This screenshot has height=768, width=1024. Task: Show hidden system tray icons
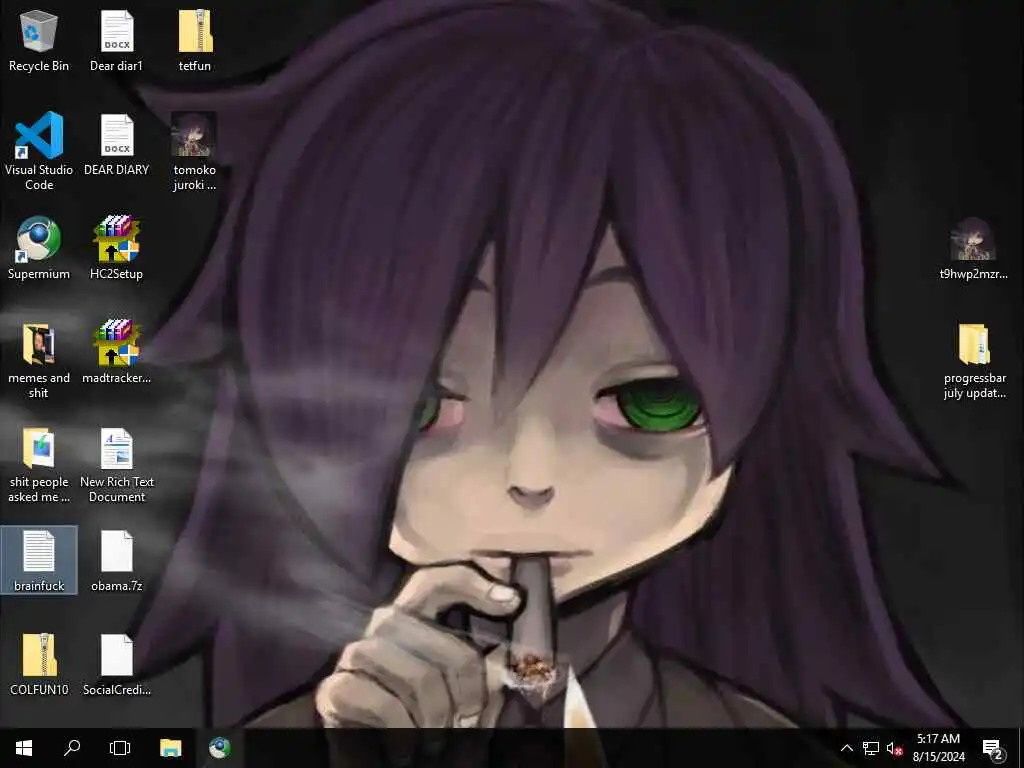pyautogui.click(x=846, y=748)
